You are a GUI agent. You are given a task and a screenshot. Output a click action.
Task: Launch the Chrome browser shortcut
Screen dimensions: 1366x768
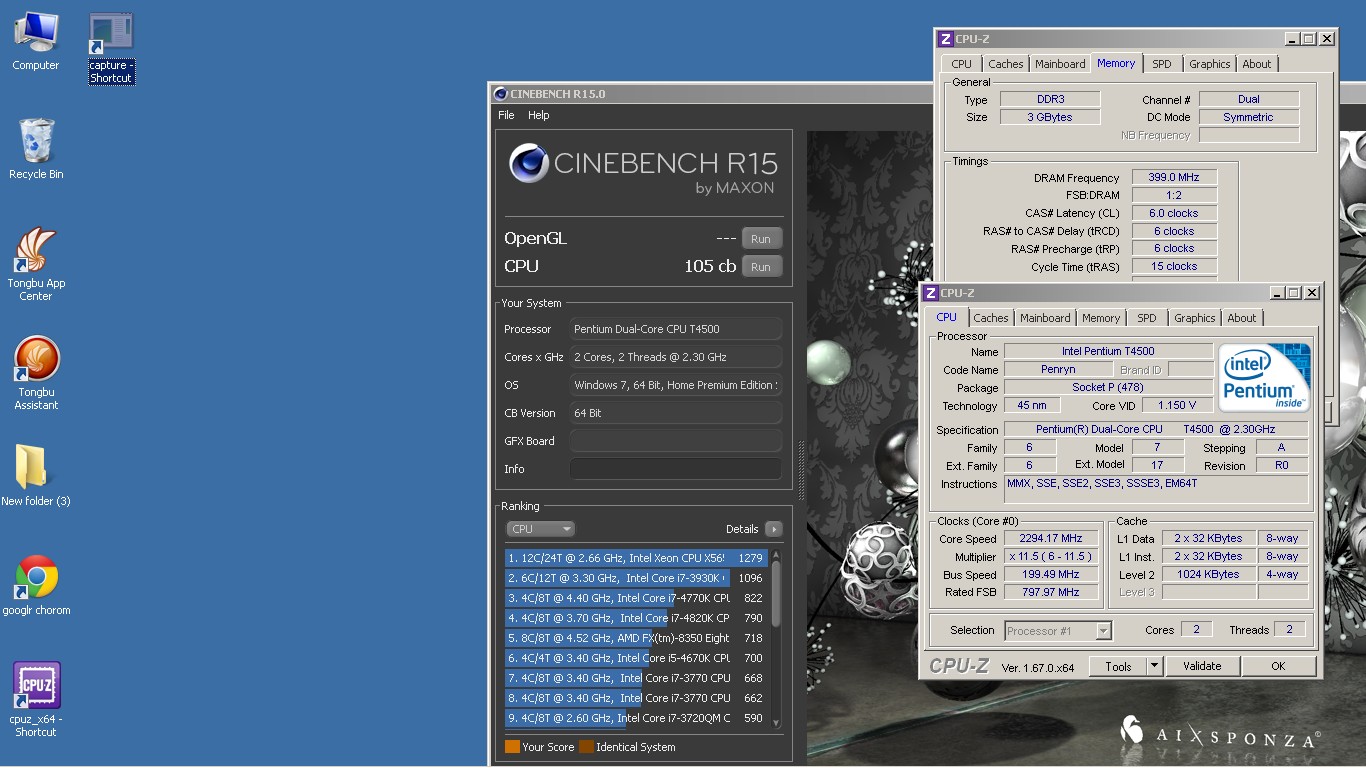click(36, 585)
